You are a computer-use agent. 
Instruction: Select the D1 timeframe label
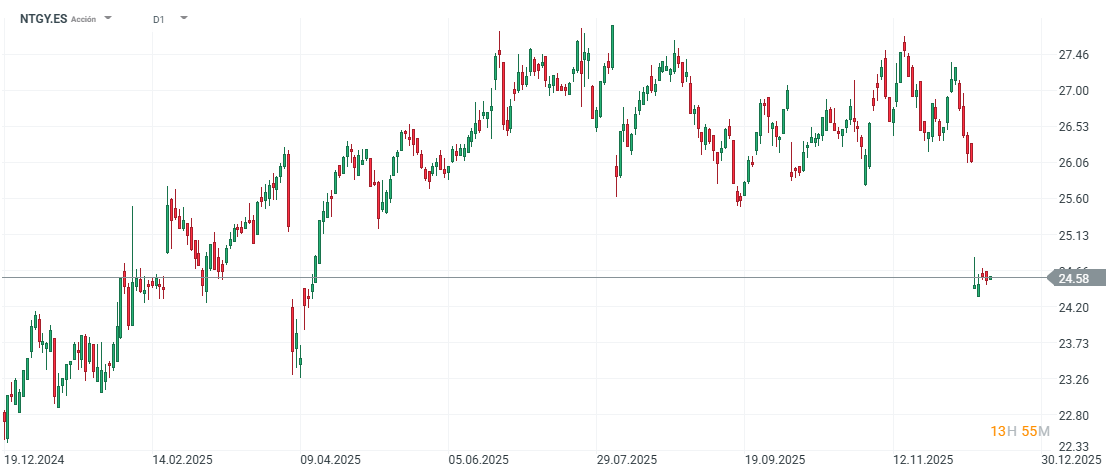point(159,19)
